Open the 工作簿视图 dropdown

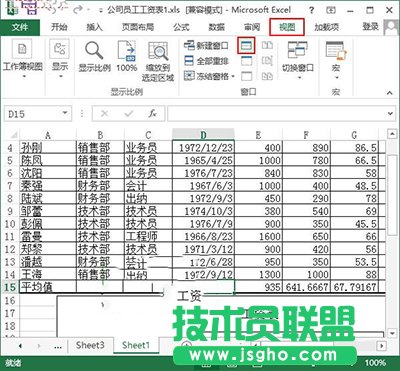click(x=23, y=60)
